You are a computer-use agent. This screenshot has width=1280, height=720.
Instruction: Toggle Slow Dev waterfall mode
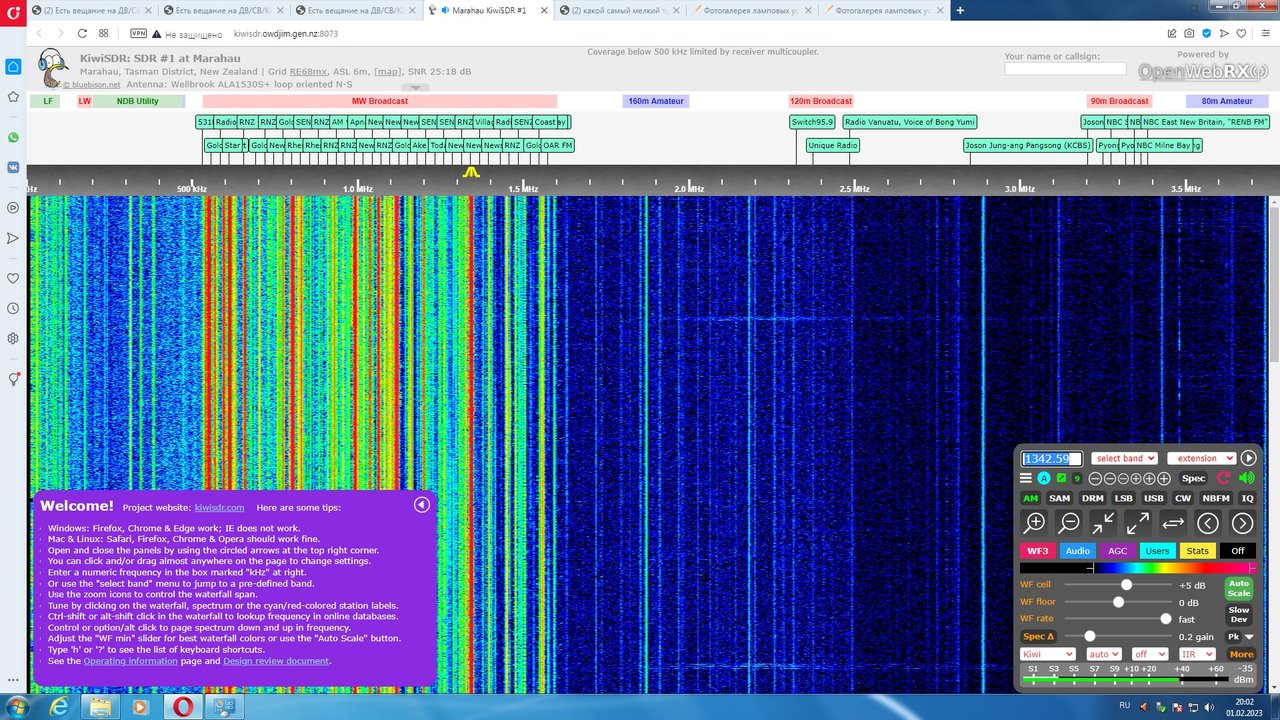1239,614
